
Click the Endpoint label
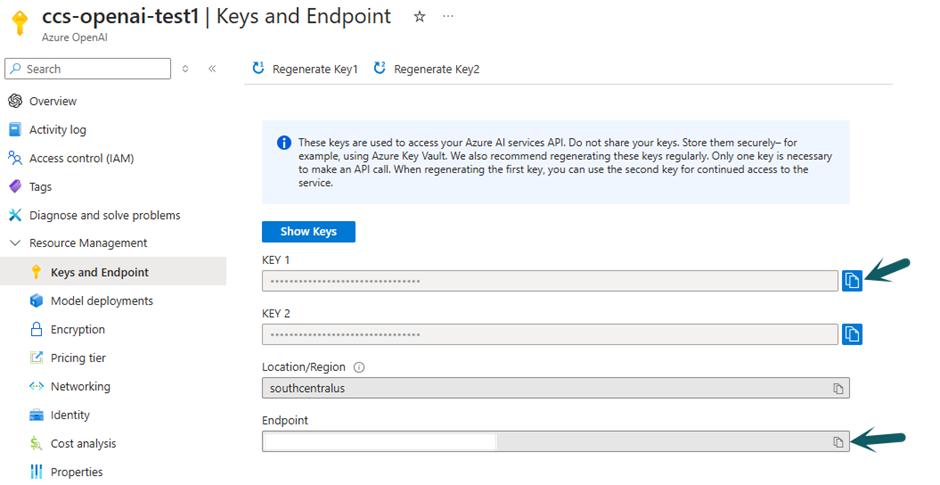(285, 420)
